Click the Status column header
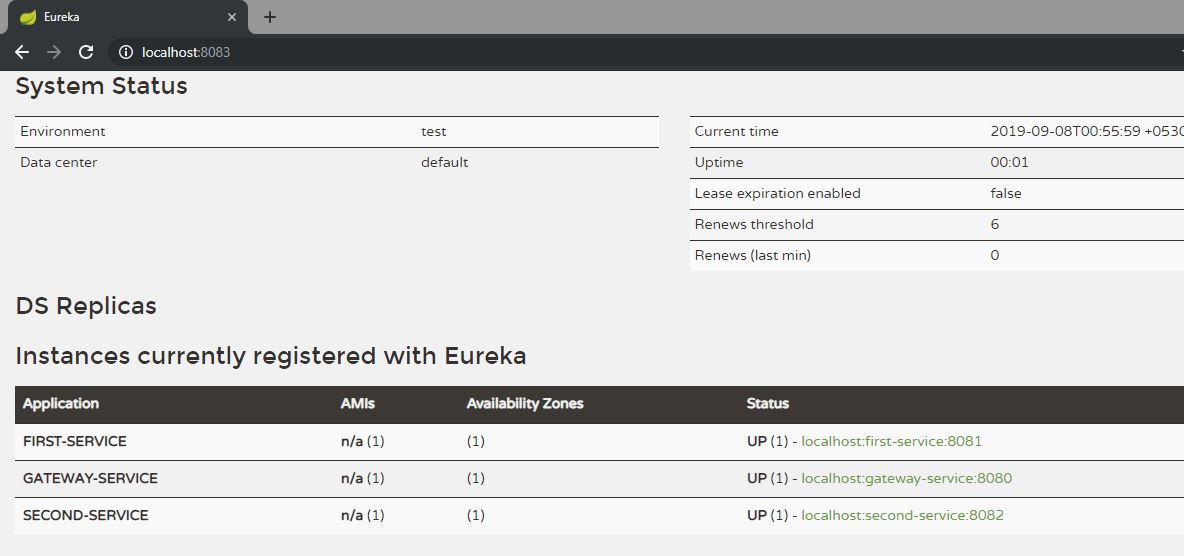 (767, 404)
